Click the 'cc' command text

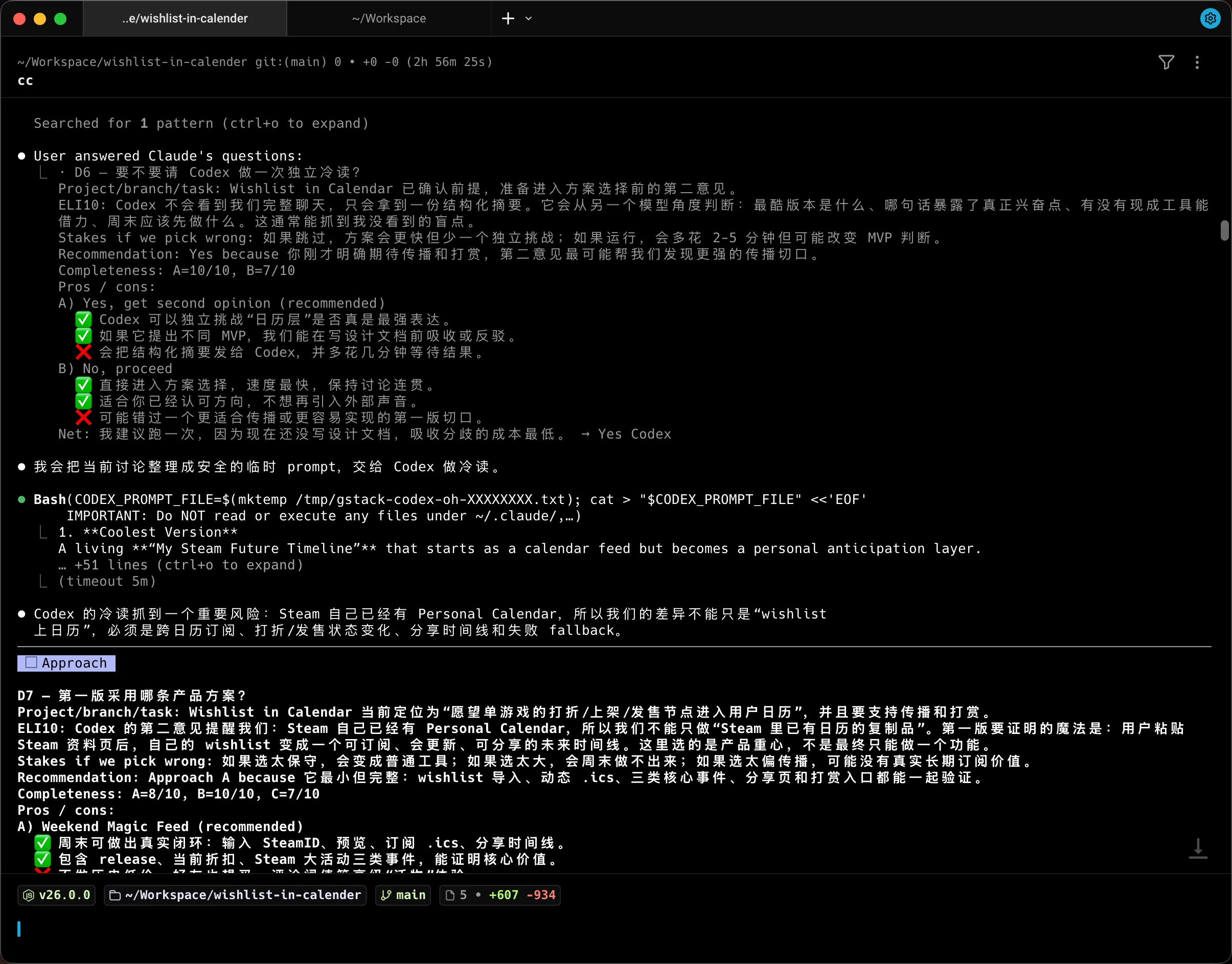(x=26, y=81)
